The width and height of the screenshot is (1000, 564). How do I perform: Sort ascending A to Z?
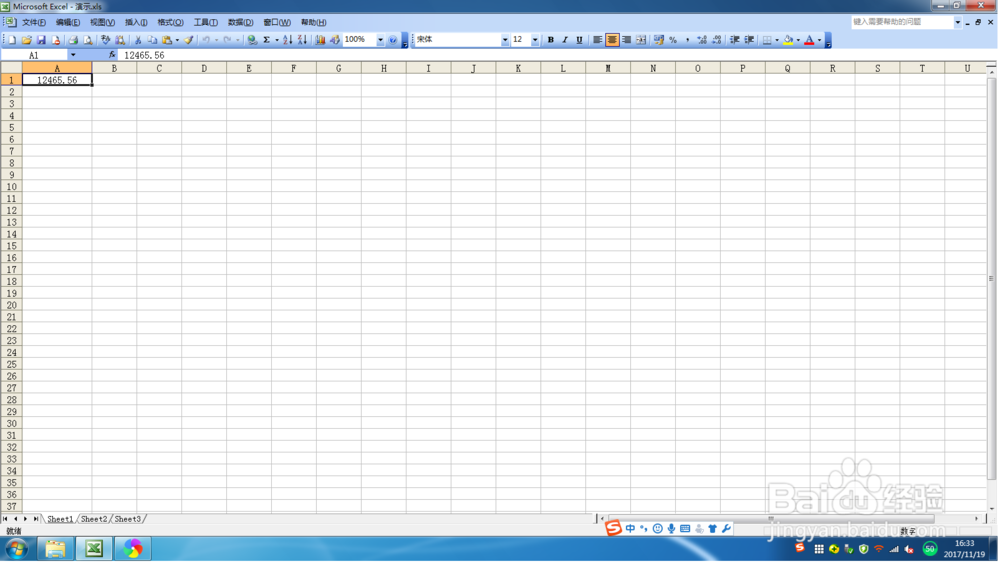(288, 40)
